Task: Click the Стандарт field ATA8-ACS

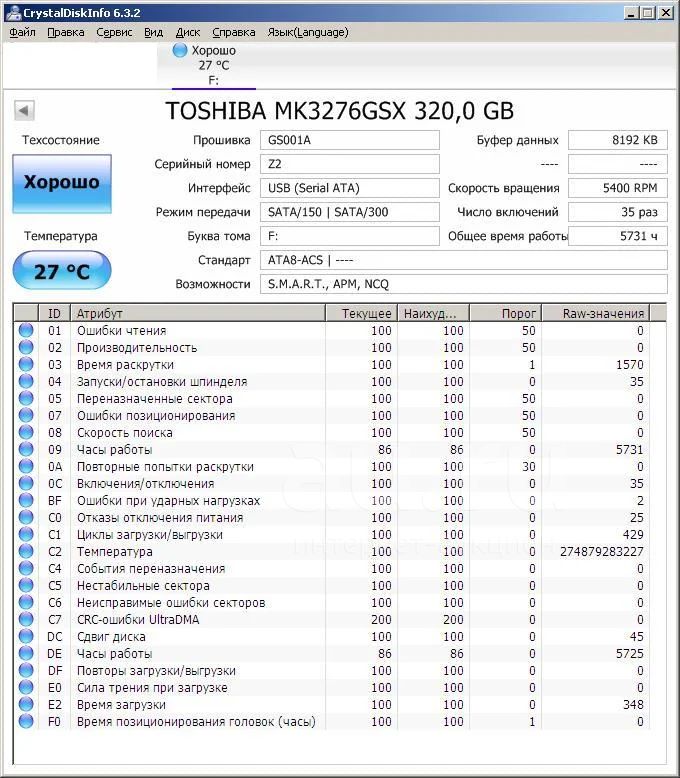Action: coord(464,260)
